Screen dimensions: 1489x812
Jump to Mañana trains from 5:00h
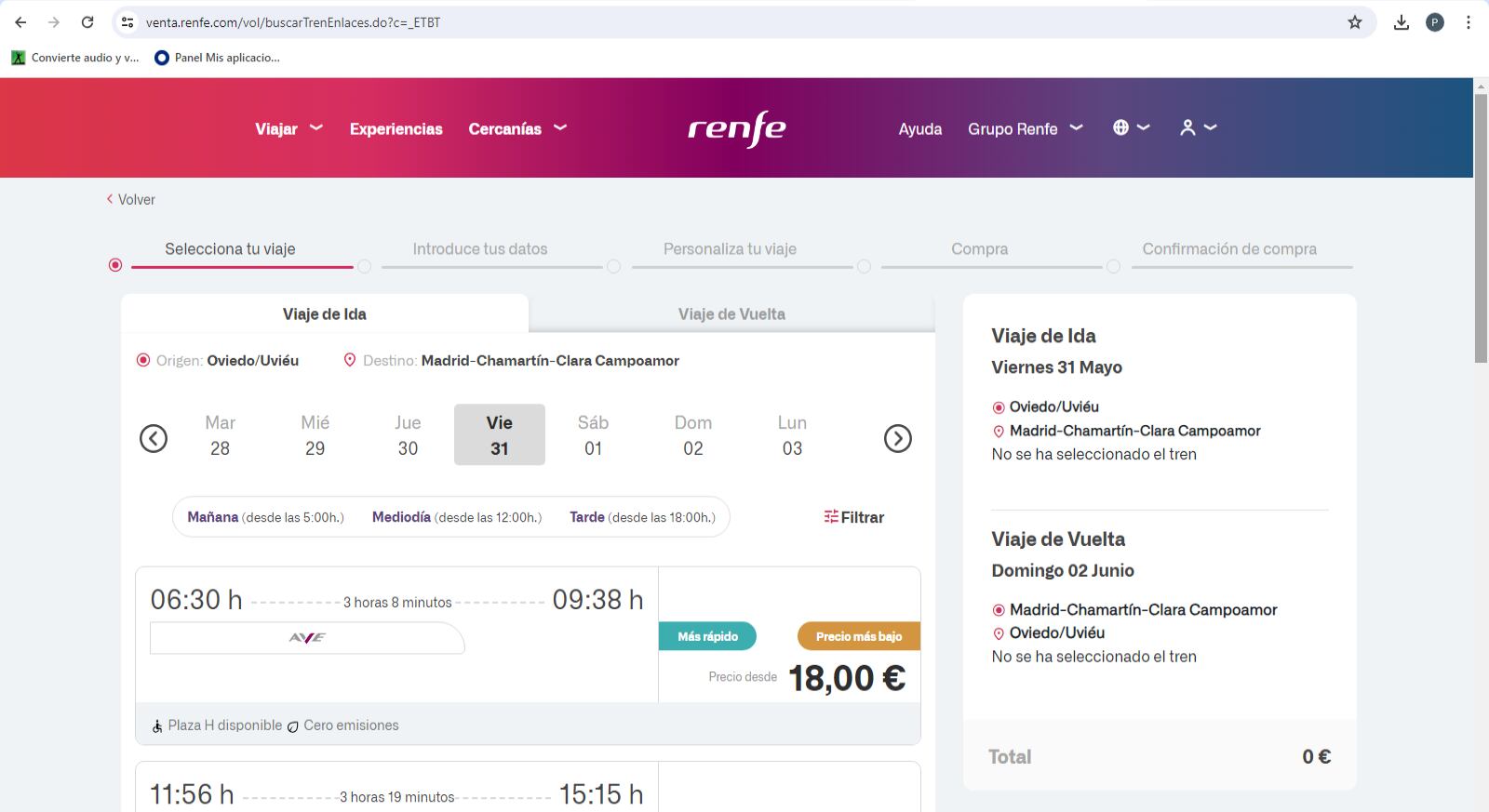pyautogui.click(x=265, y=517)
